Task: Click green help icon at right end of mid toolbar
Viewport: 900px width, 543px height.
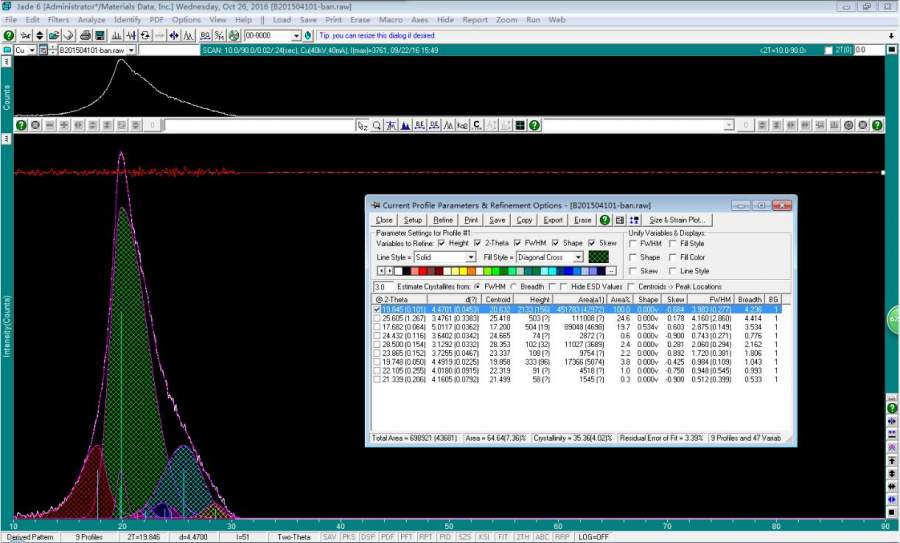Action: click(x=877, y=125)
